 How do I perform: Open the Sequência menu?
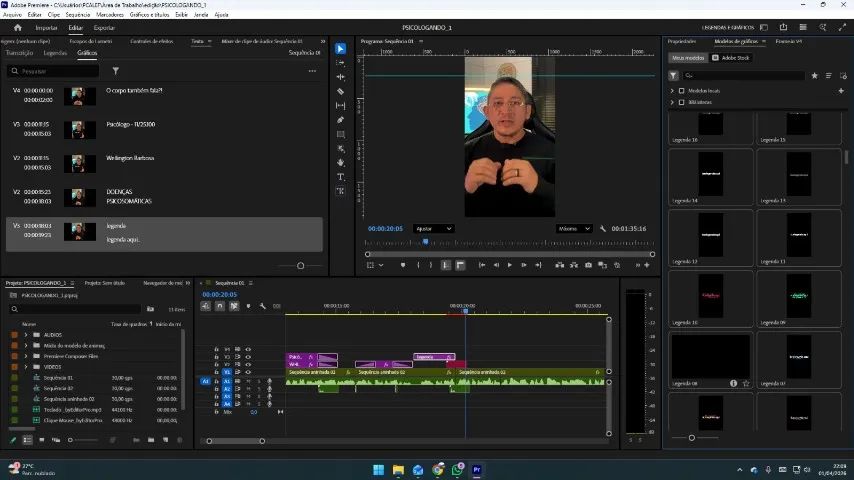77,15
